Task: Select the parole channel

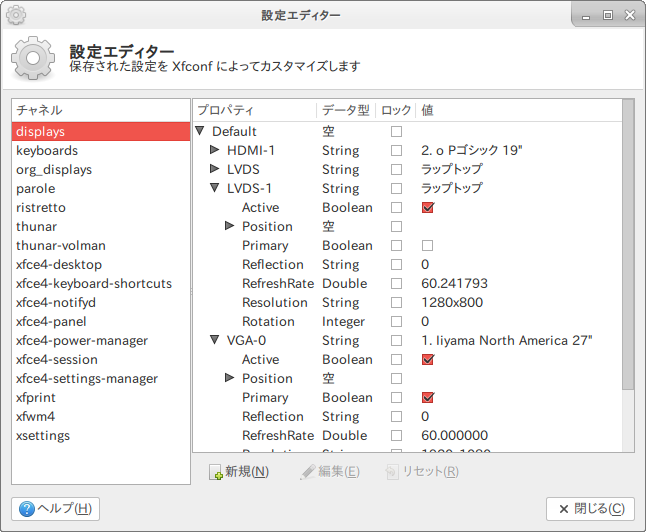Action: (x=101, y=188)
